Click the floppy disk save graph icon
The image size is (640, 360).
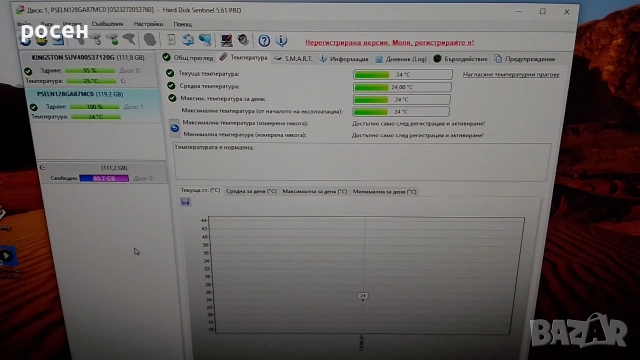185,202
